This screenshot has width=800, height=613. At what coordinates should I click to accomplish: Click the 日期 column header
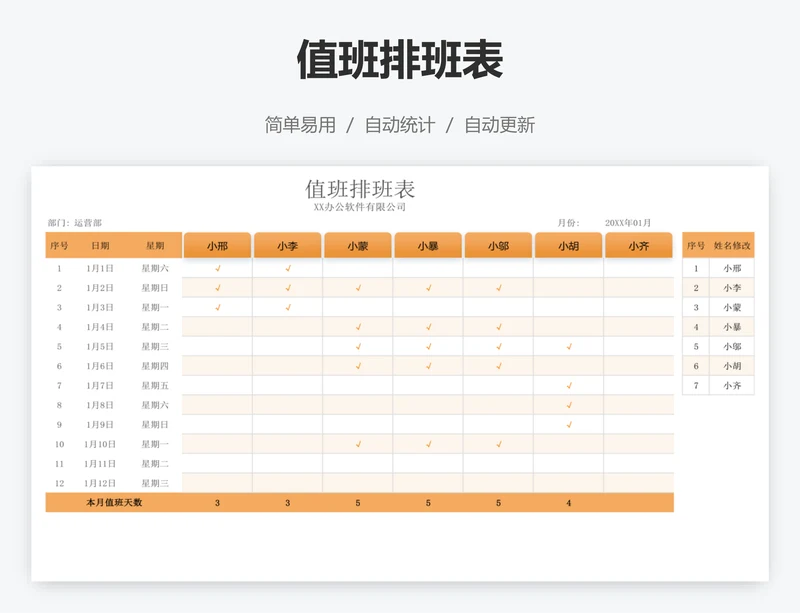100,246
